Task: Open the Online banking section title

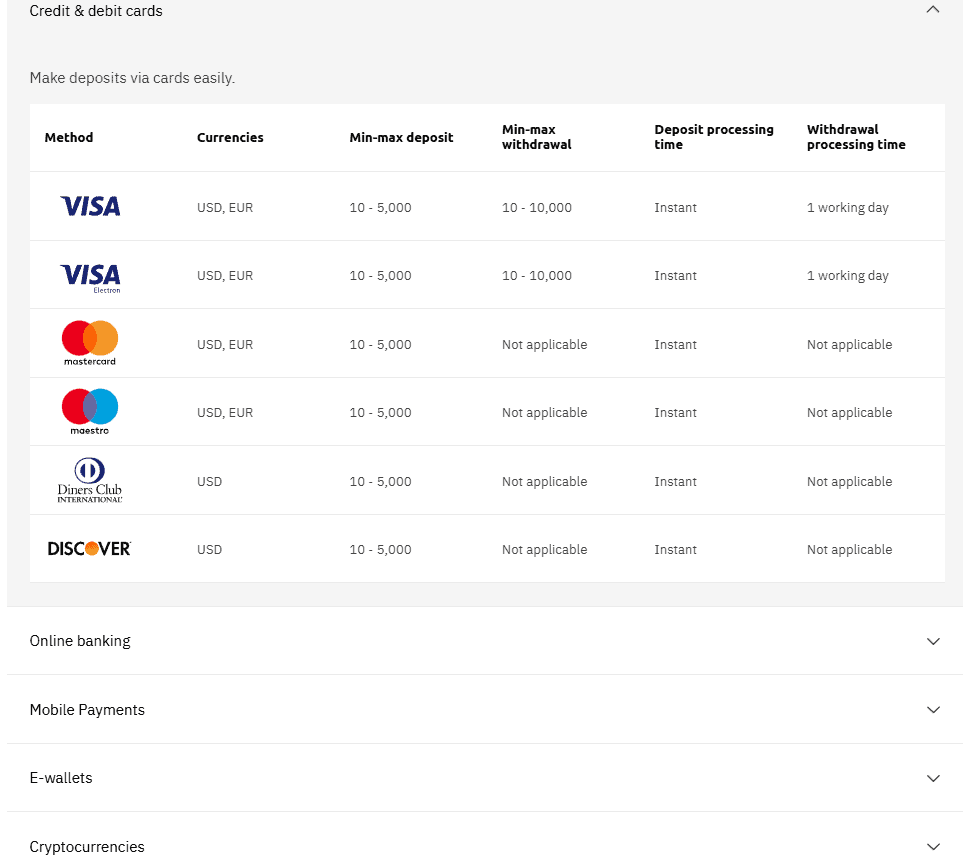Action: pyautogui.click(x=80, y=641)
